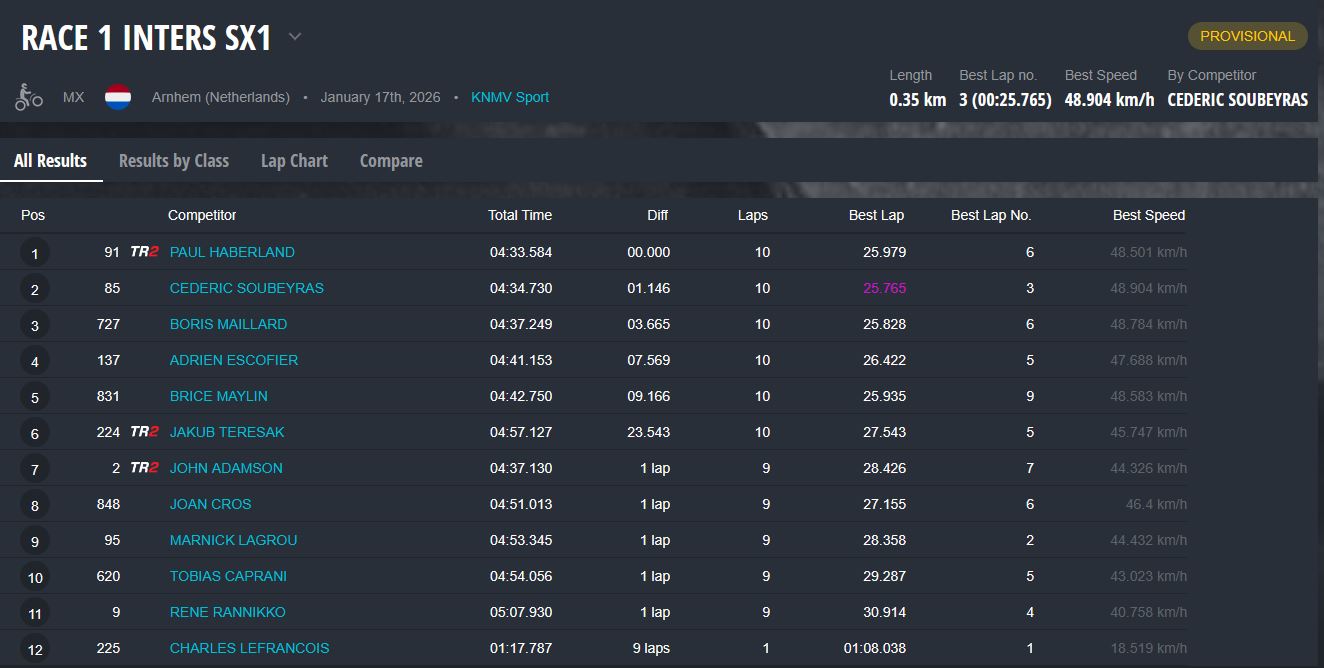Click the Netherlands flag icon
Screen dimensions: 1324x668
pyautogui.click(x=118, y=97)
